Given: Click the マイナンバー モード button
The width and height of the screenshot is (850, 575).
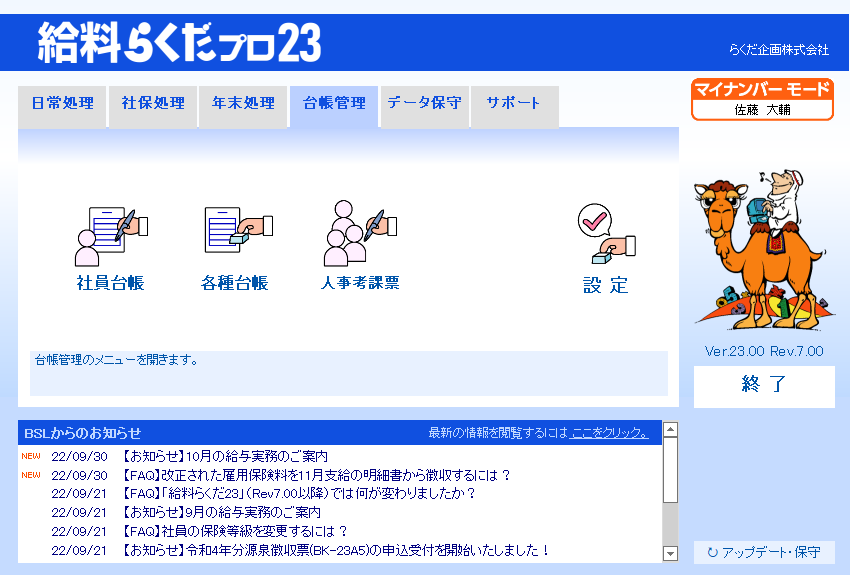Looking at the screenshot, I should pyautogui.click(x=762, y=99).
